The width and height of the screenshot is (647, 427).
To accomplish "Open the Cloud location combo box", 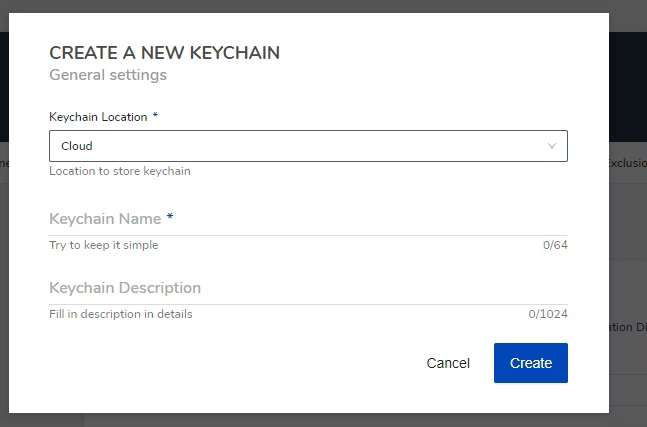I will [x=308, y=146].
